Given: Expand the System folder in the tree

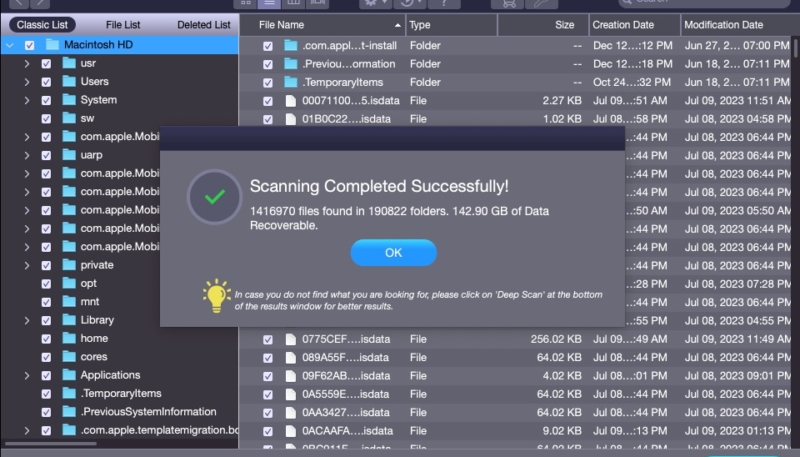Looking at the screenshot, I should [27, 100].
